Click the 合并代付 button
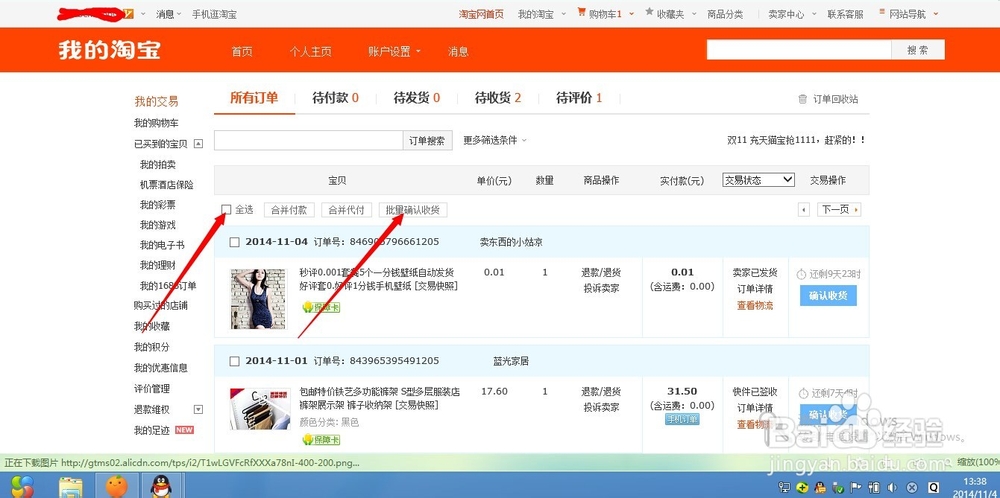This screenshot has height=498, width=1000. pyautogui.click(x=346, y=210)
